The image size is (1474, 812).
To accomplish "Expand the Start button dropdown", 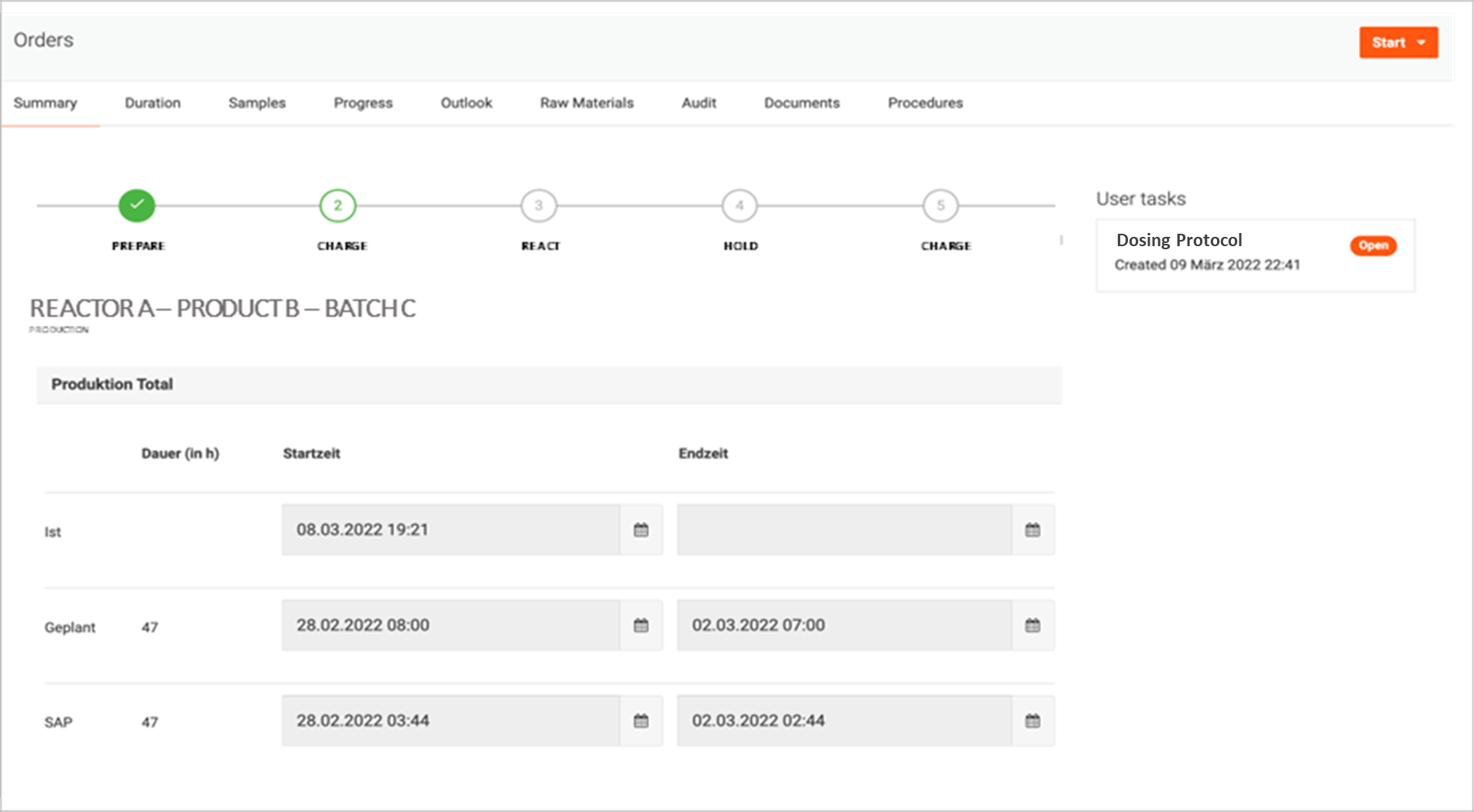I will pos(1421,43).
